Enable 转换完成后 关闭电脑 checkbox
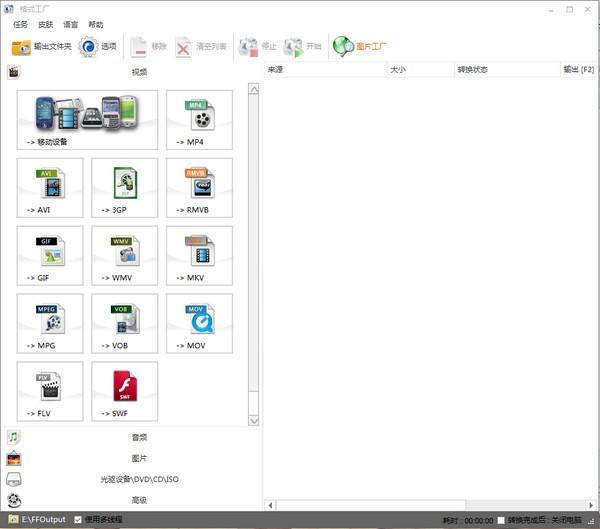 pos(502,520)
